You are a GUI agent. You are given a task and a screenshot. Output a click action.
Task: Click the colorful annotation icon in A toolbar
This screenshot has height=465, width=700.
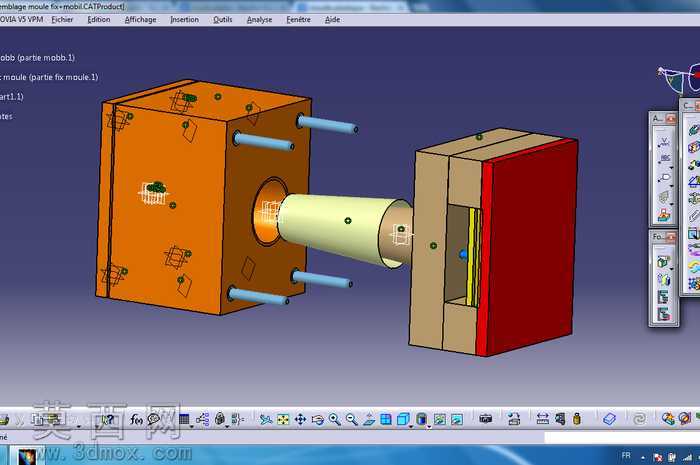coord(664,216)
